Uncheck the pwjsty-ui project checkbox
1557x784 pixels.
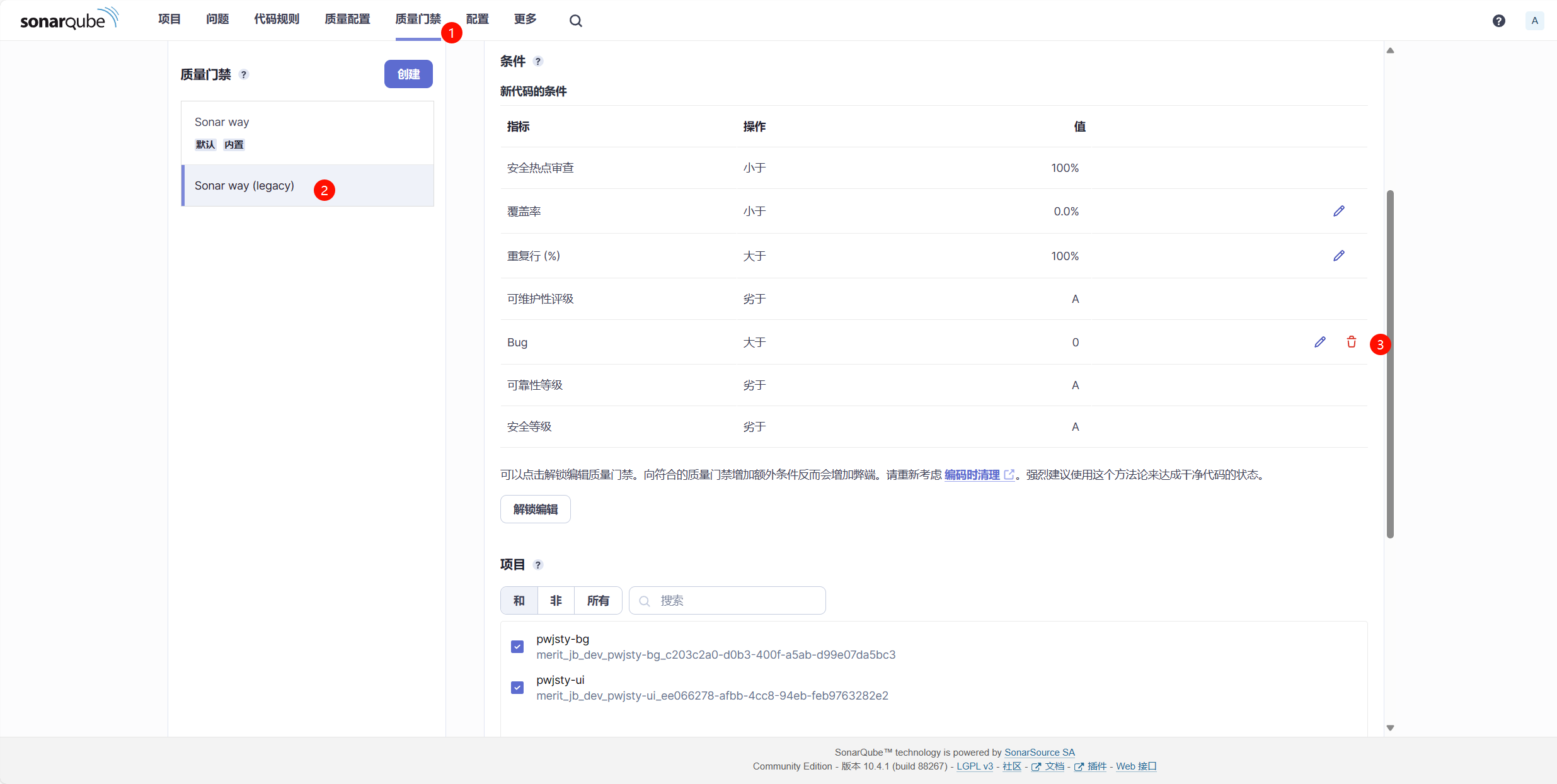pyautogui.click(x=517, y=688)
